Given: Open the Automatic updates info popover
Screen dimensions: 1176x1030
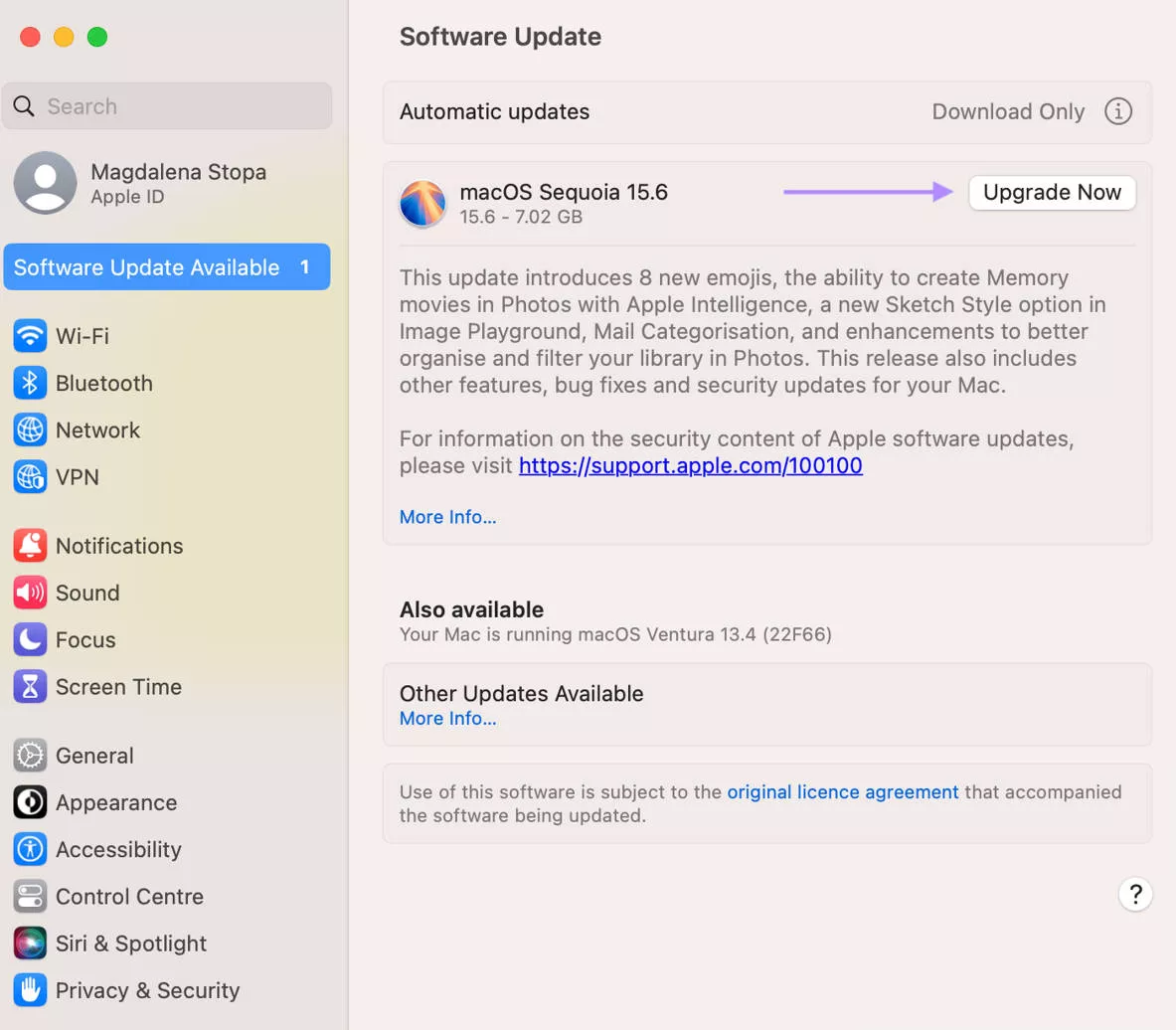Looking at the screenshot, I should pyautogui.click(x=1117, y=111).
